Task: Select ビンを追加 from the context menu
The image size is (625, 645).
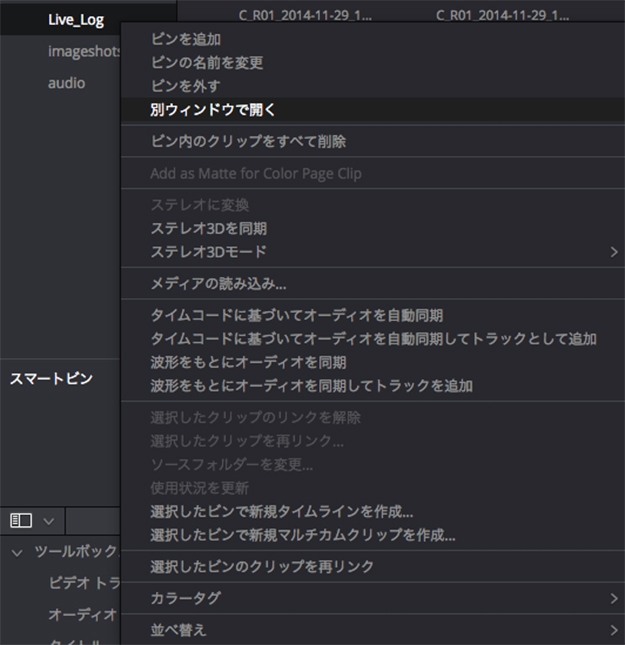Action: (185, 39)
